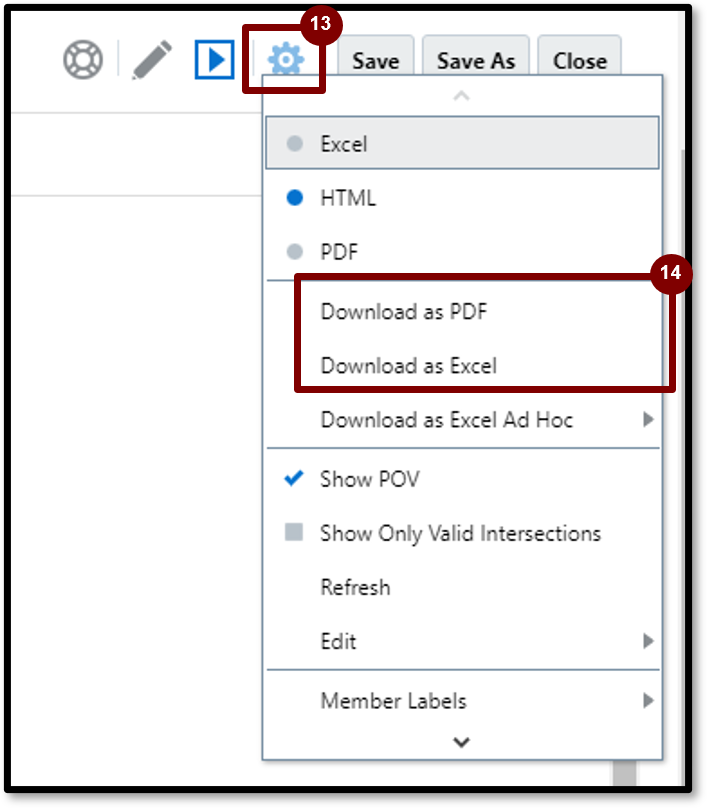The height and width of the screenshot is (808, 709).
Task: Collapse the menu with top chevron
Action: 461,98
